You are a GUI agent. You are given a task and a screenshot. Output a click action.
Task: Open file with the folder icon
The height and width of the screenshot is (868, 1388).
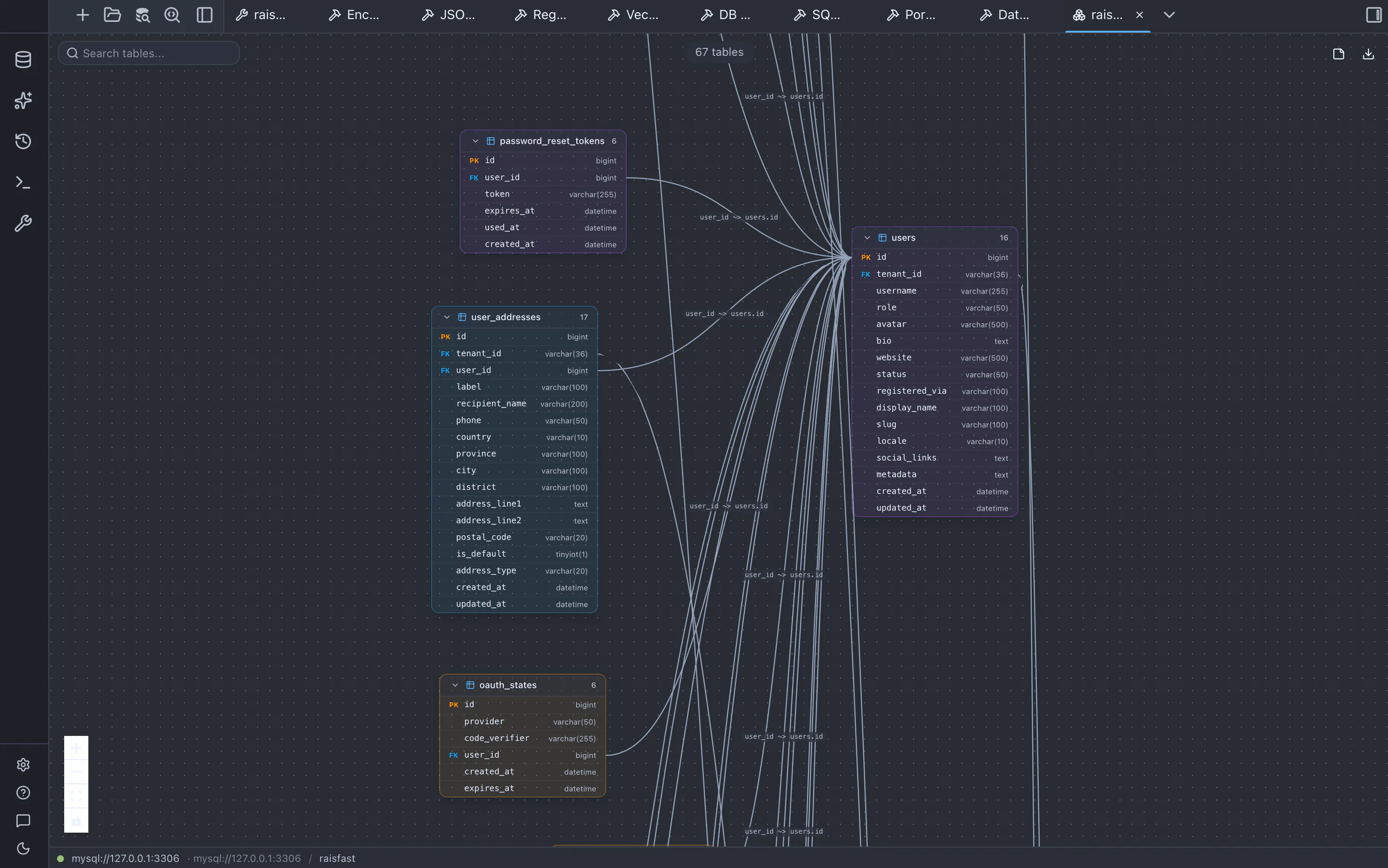tap(112, 15)
